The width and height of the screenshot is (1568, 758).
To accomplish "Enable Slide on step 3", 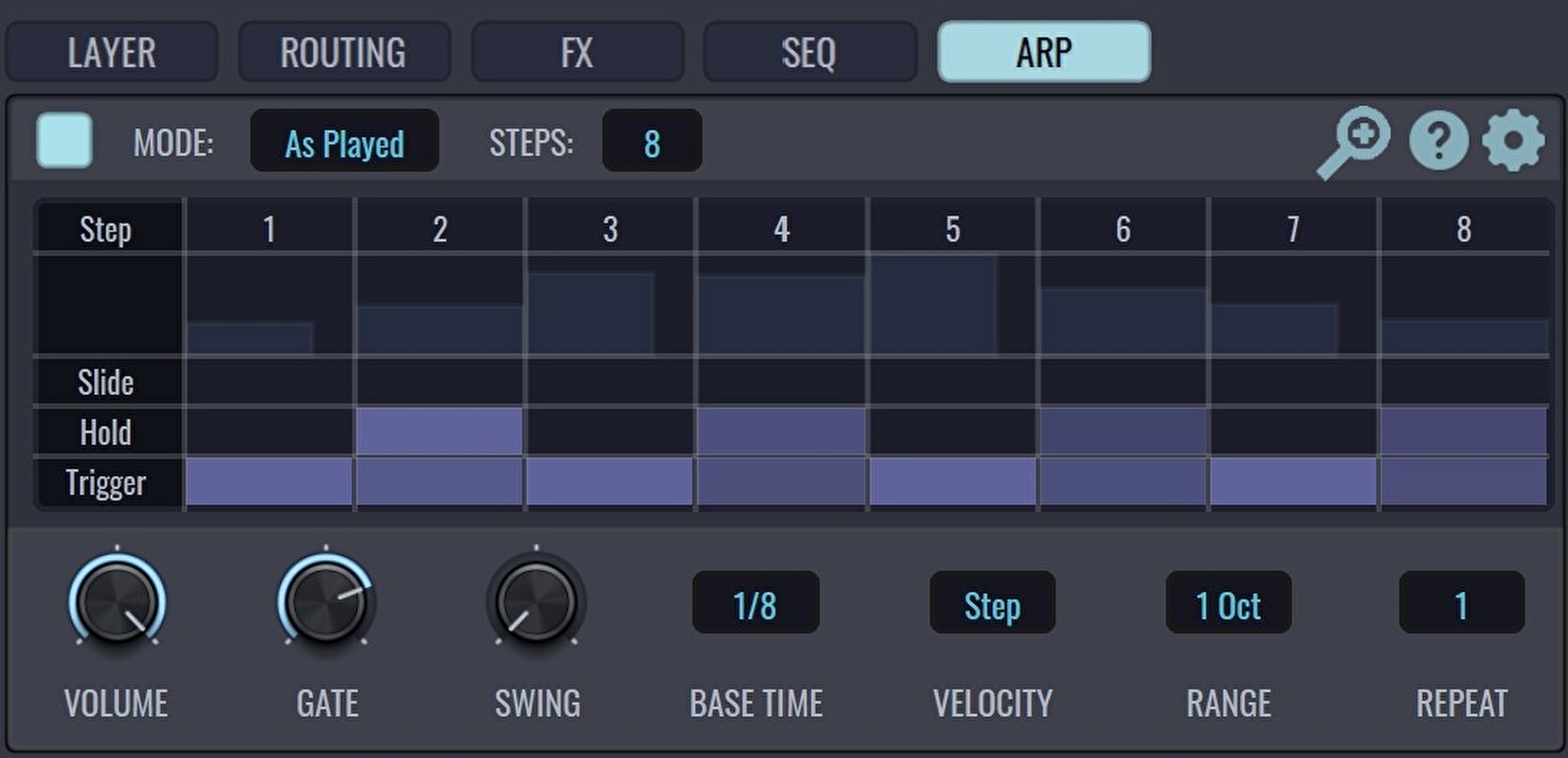I will click(610, 382).
